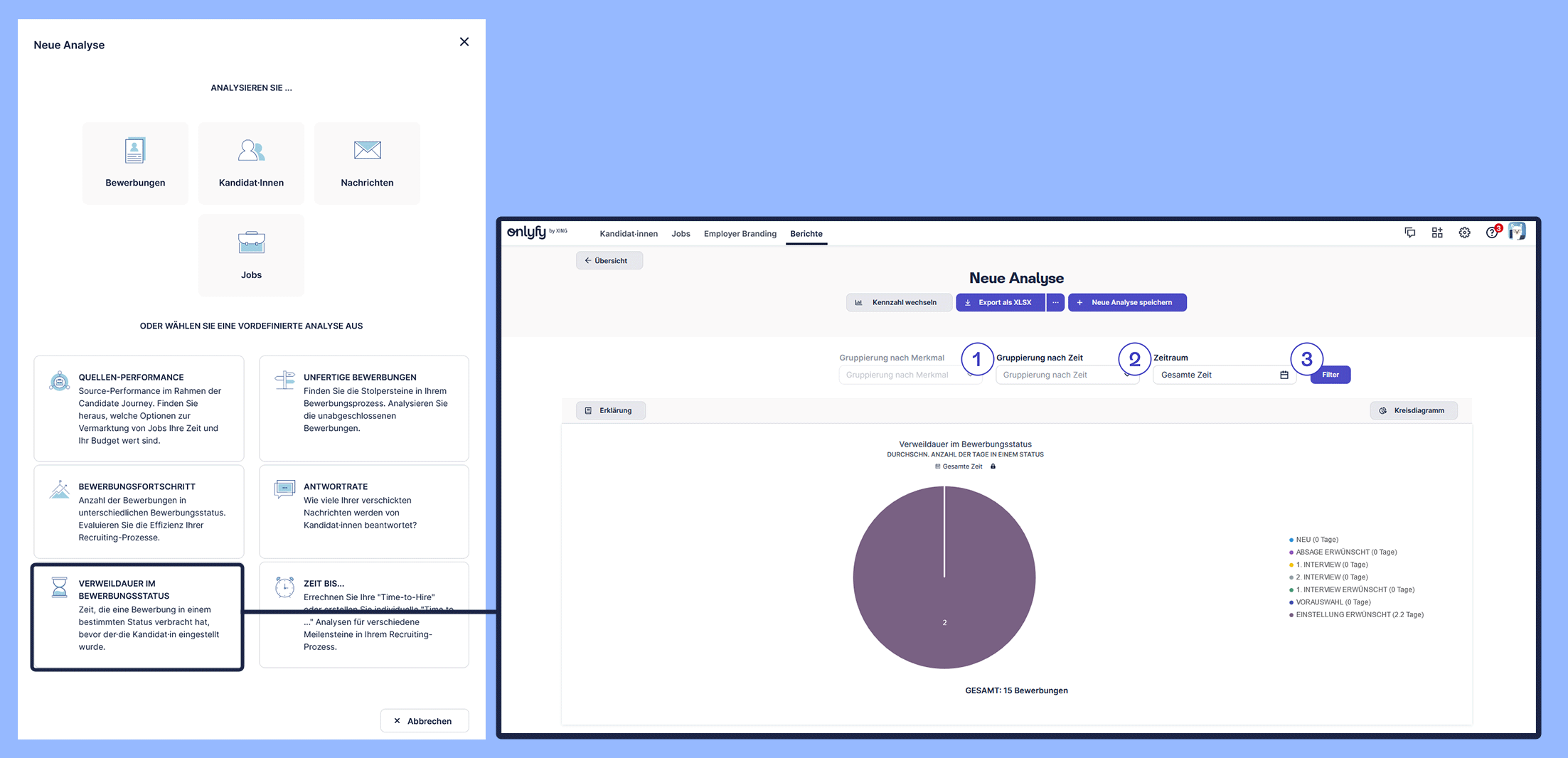1568x758 pixels.
Task: Open the apps grid icon in header
Action: coord(1437,233)
